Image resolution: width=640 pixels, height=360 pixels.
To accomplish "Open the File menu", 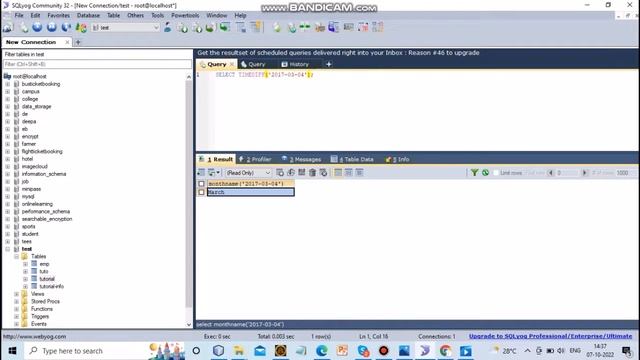I will click(x=19, y=16).
